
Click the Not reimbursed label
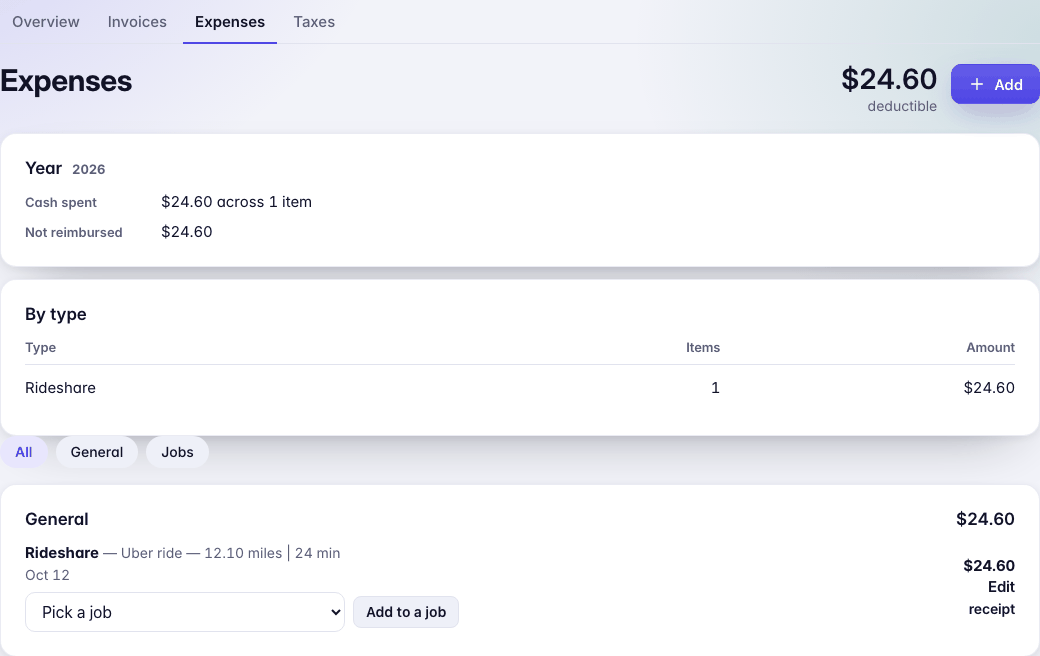(x=74, y=232)
